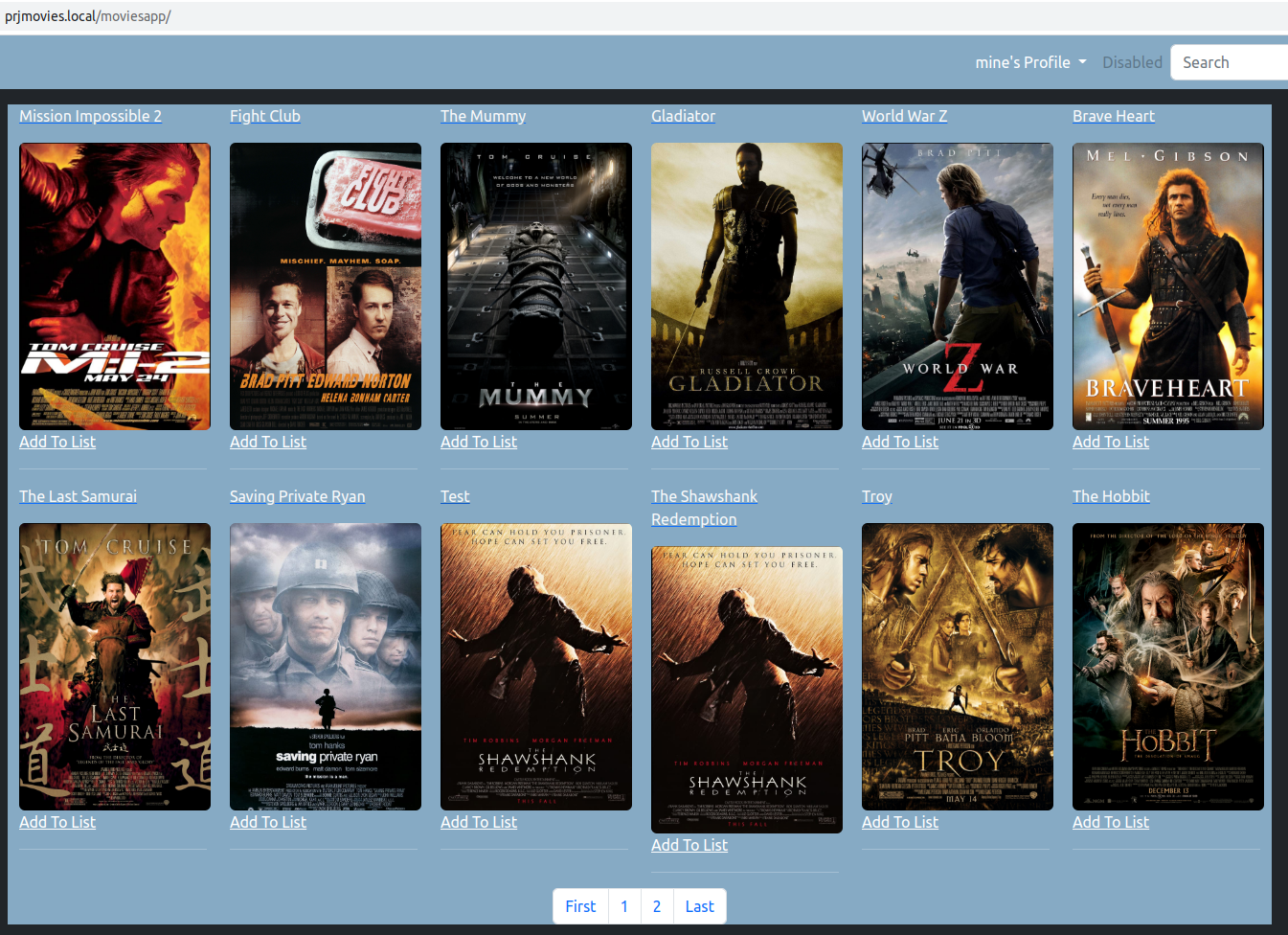Click the World War Z poster
Screen dimensions: 1288x935
pyautogui.click(x=958, y=286)
